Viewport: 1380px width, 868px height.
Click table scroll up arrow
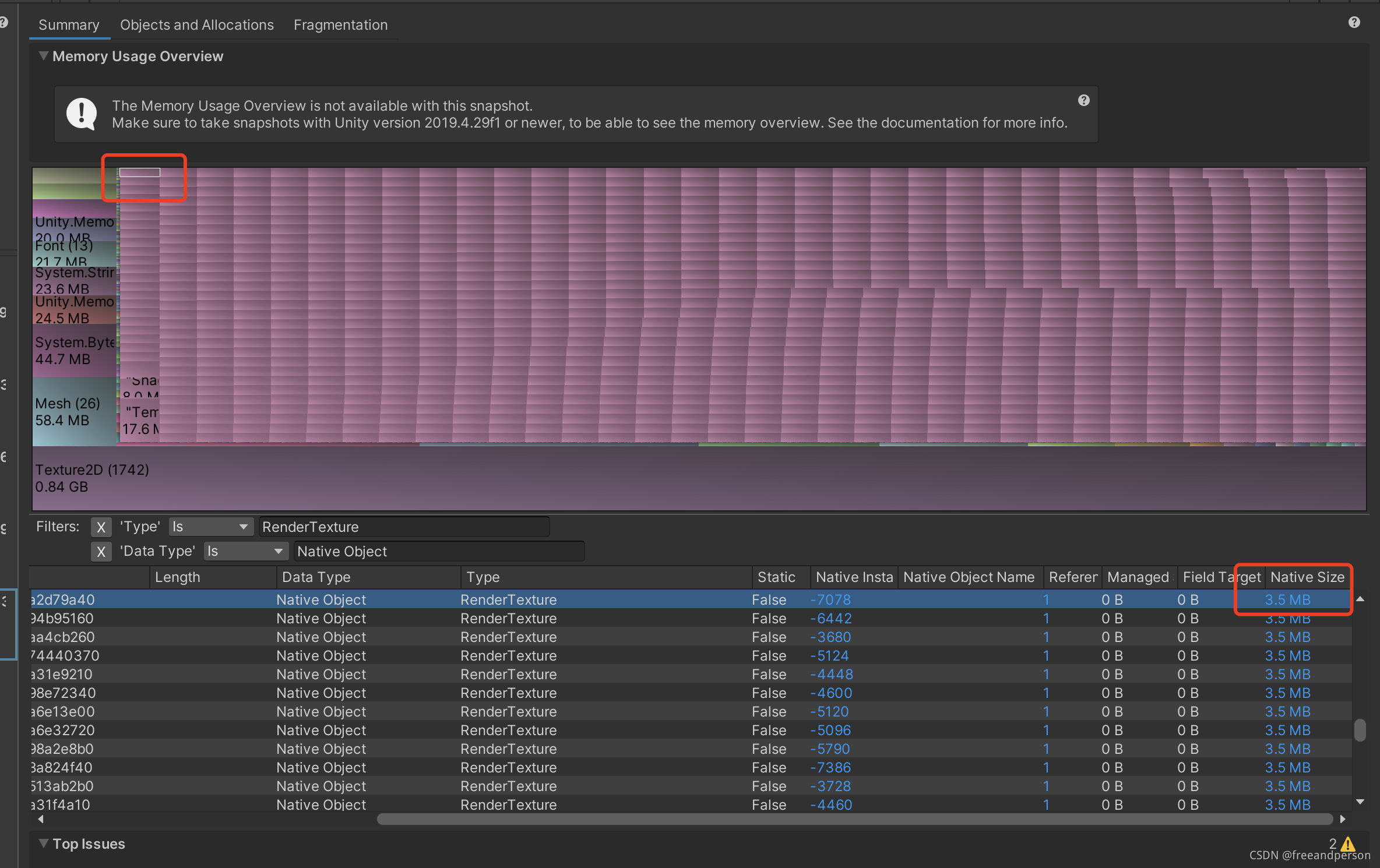point(1360,599)
